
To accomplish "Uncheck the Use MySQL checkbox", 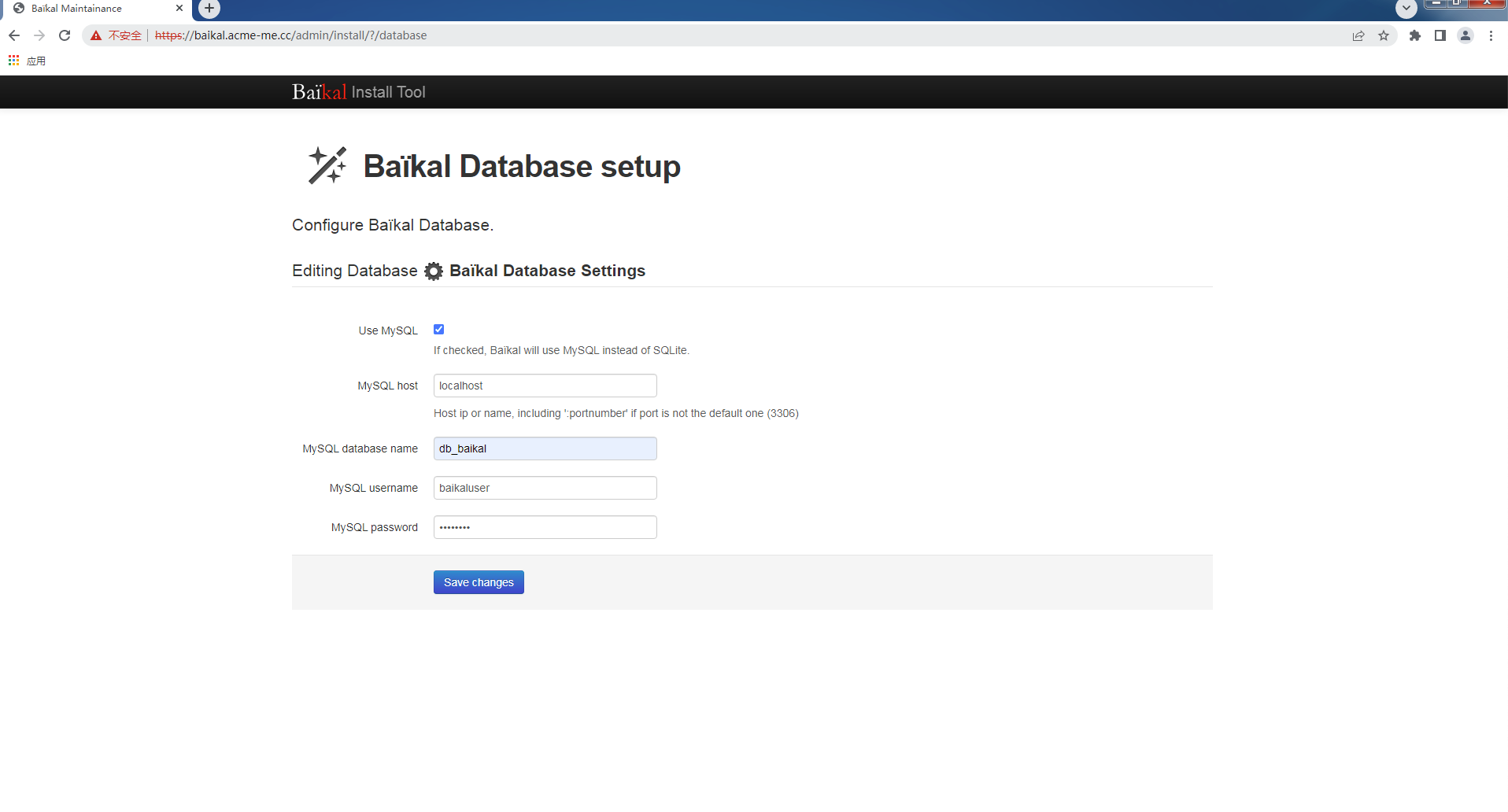I will 439,330.
